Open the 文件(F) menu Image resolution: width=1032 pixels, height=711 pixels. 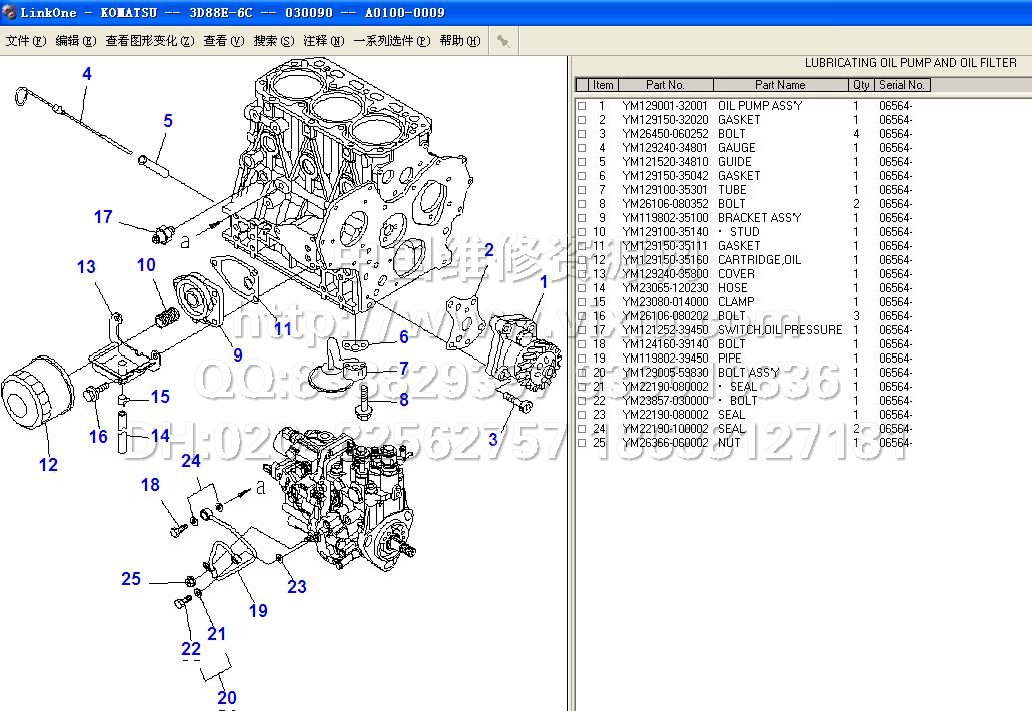click(26, 41)
